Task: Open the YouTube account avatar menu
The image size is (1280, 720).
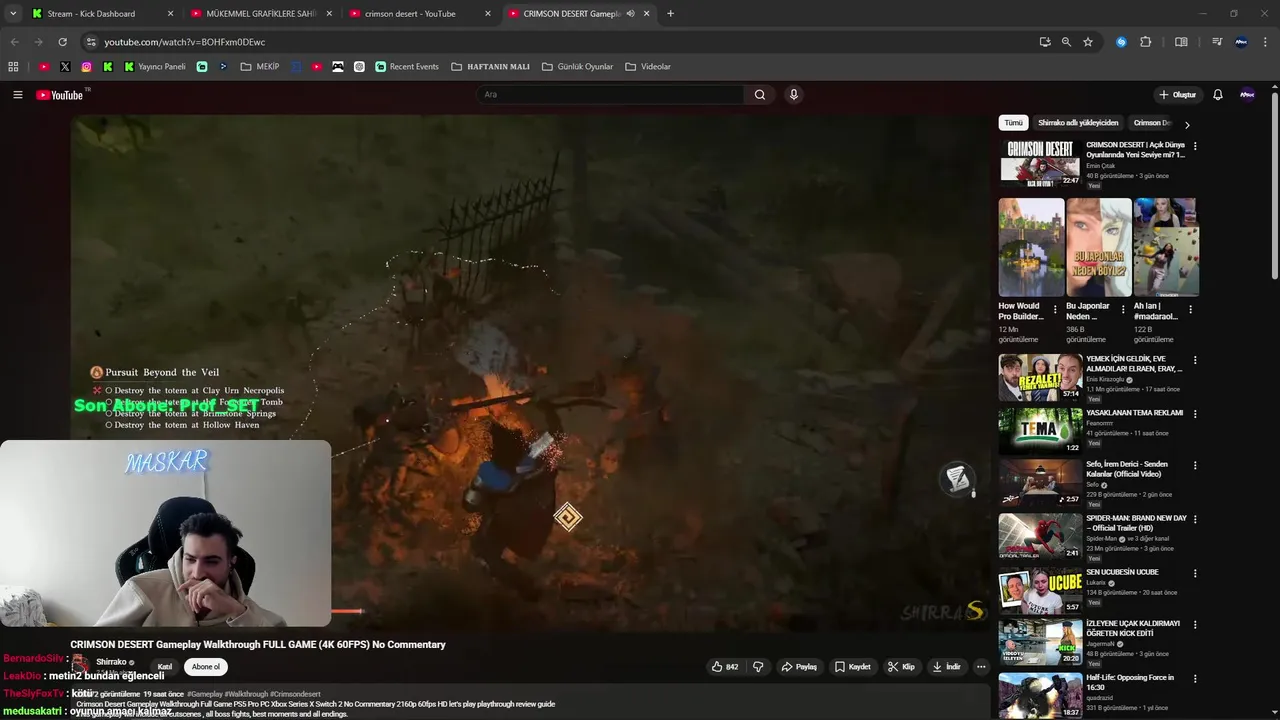Action: pos(1247,95)
